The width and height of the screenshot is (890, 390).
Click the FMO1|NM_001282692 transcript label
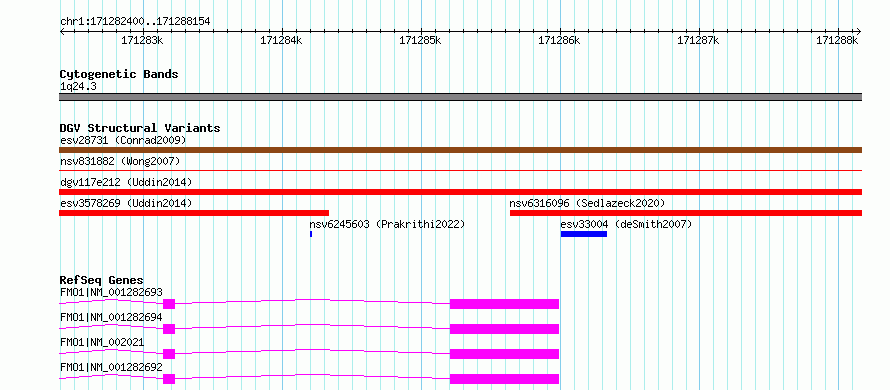111,367
